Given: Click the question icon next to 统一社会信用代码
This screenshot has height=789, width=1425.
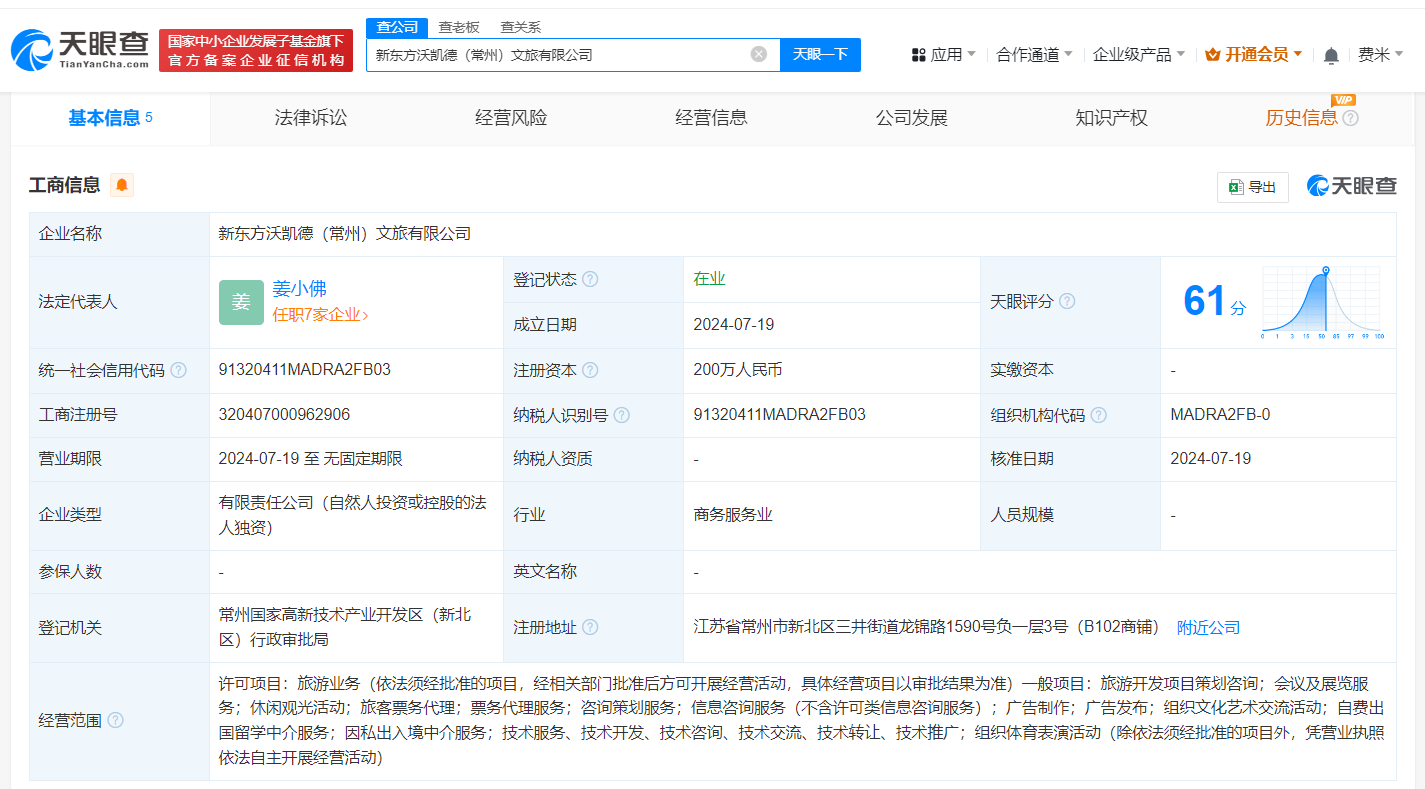Looking at the screenshot, I should (179, 370).
